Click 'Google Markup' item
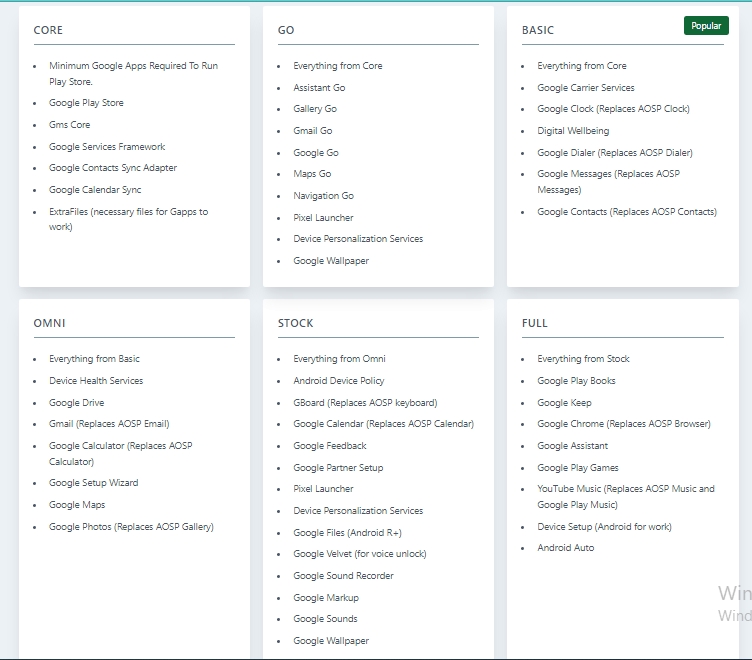 click(326, 598)
